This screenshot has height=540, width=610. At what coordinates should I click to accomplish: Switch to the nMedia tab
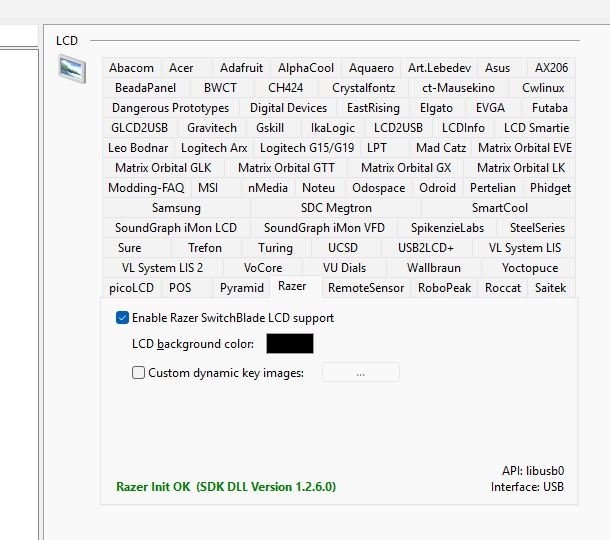coord(268,188)
